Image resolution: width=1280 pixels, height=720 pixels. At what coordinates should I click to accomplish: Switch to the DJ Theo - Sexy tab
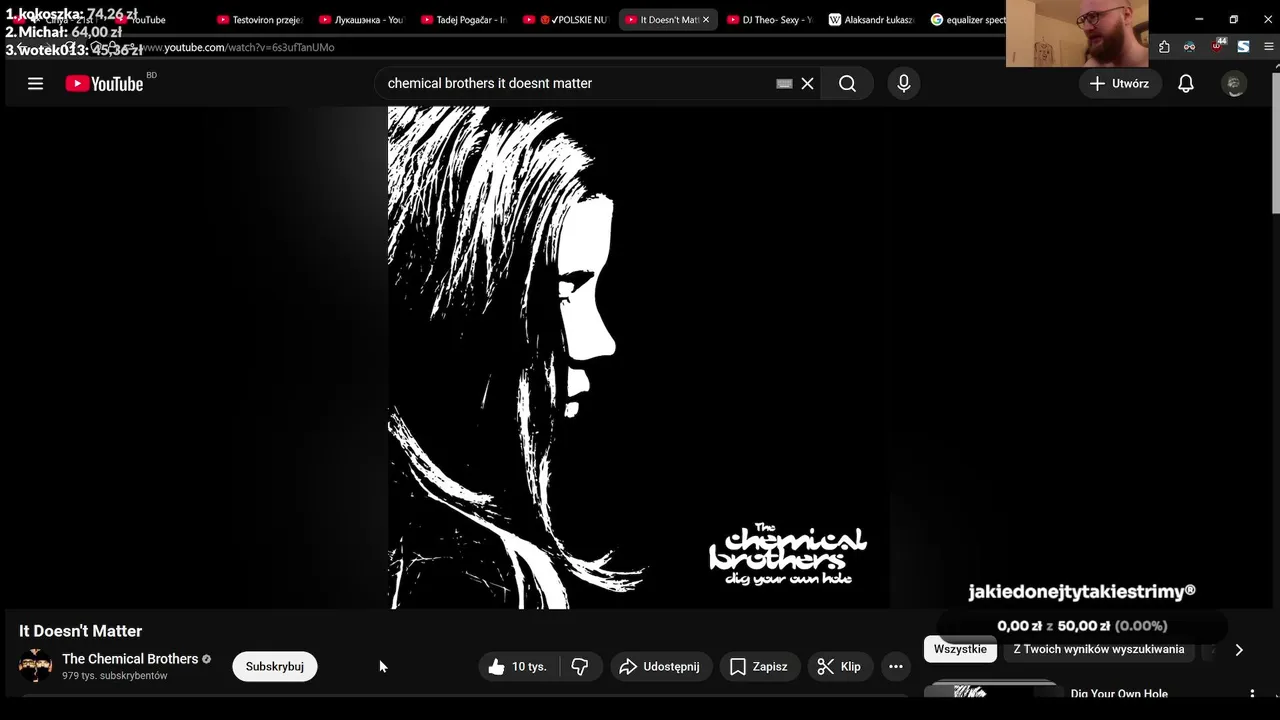770,20
